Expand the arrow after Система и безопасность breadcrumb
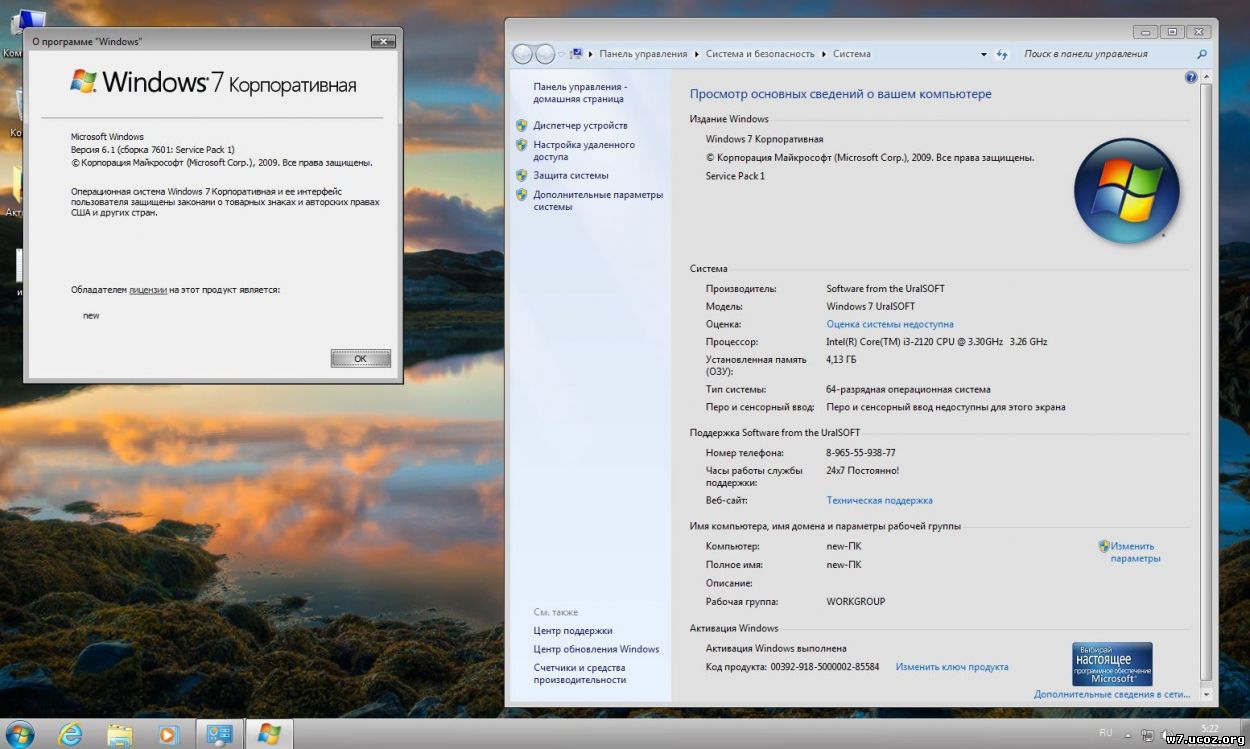The image size is (1250, 749). (825, 54)
